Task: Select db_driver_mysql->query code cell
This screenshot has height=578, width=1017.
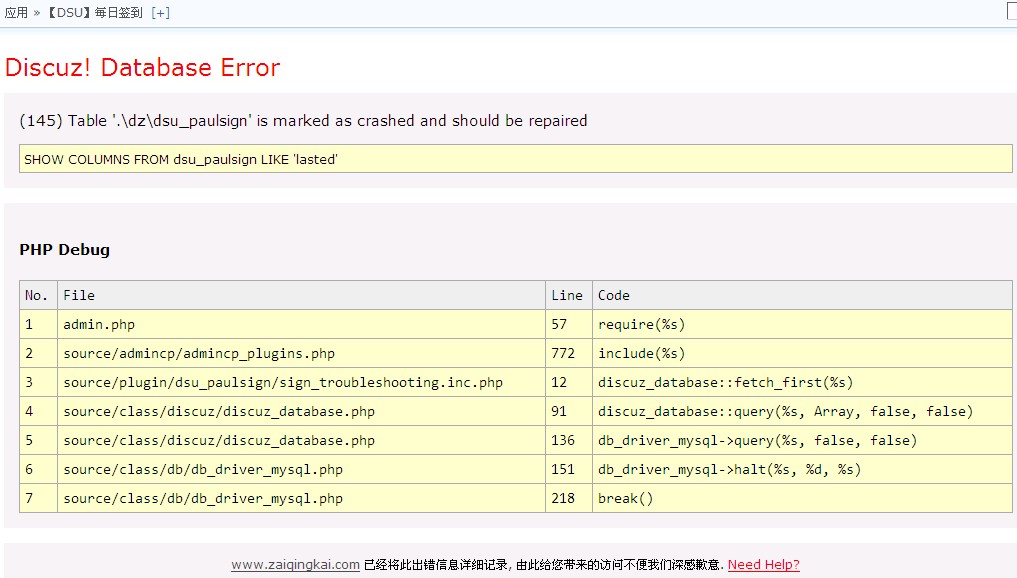Action: tap(802, 440)
